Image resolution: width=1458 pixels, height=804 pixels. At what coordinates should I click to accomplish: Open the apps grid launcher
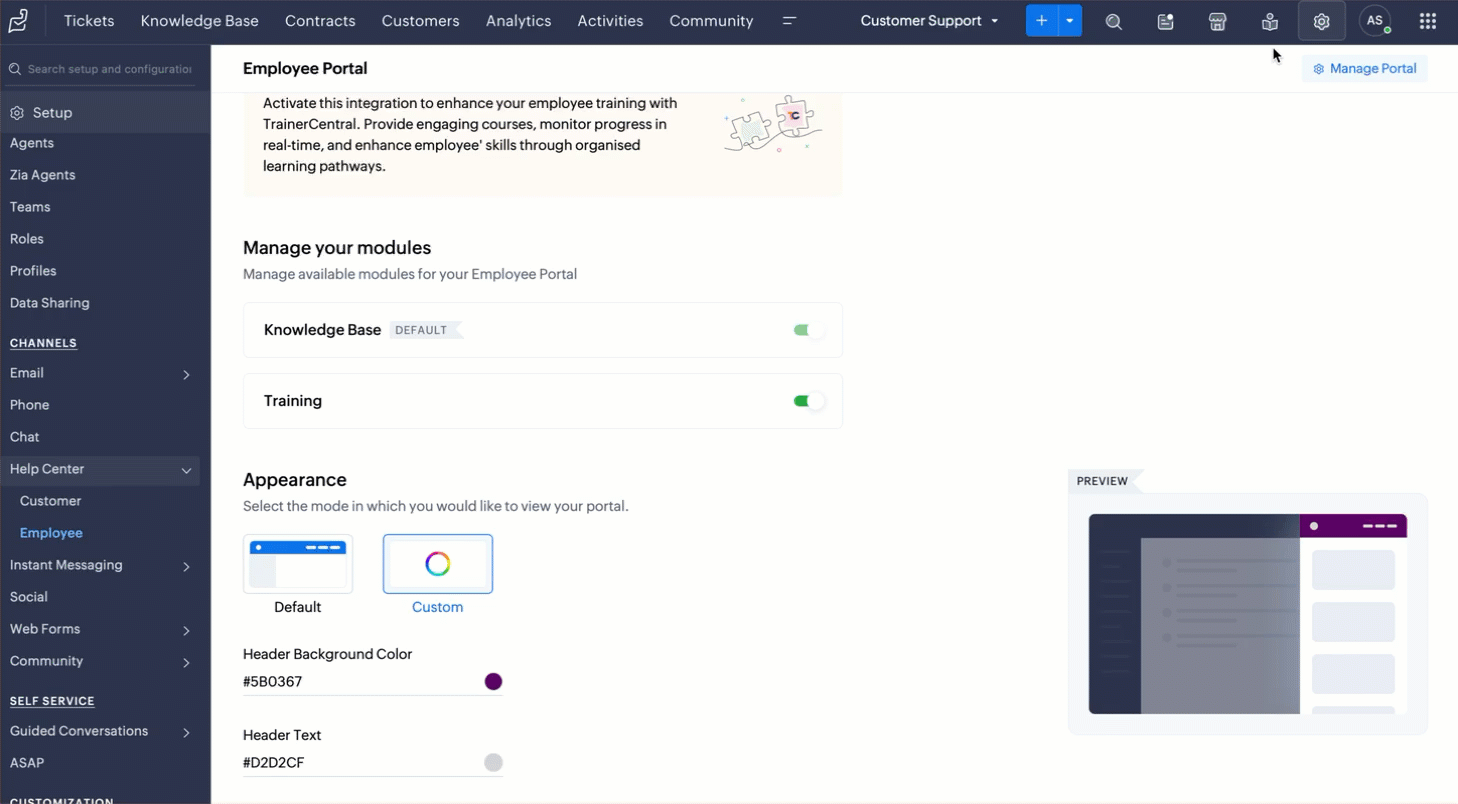(x=1428, y=21)
